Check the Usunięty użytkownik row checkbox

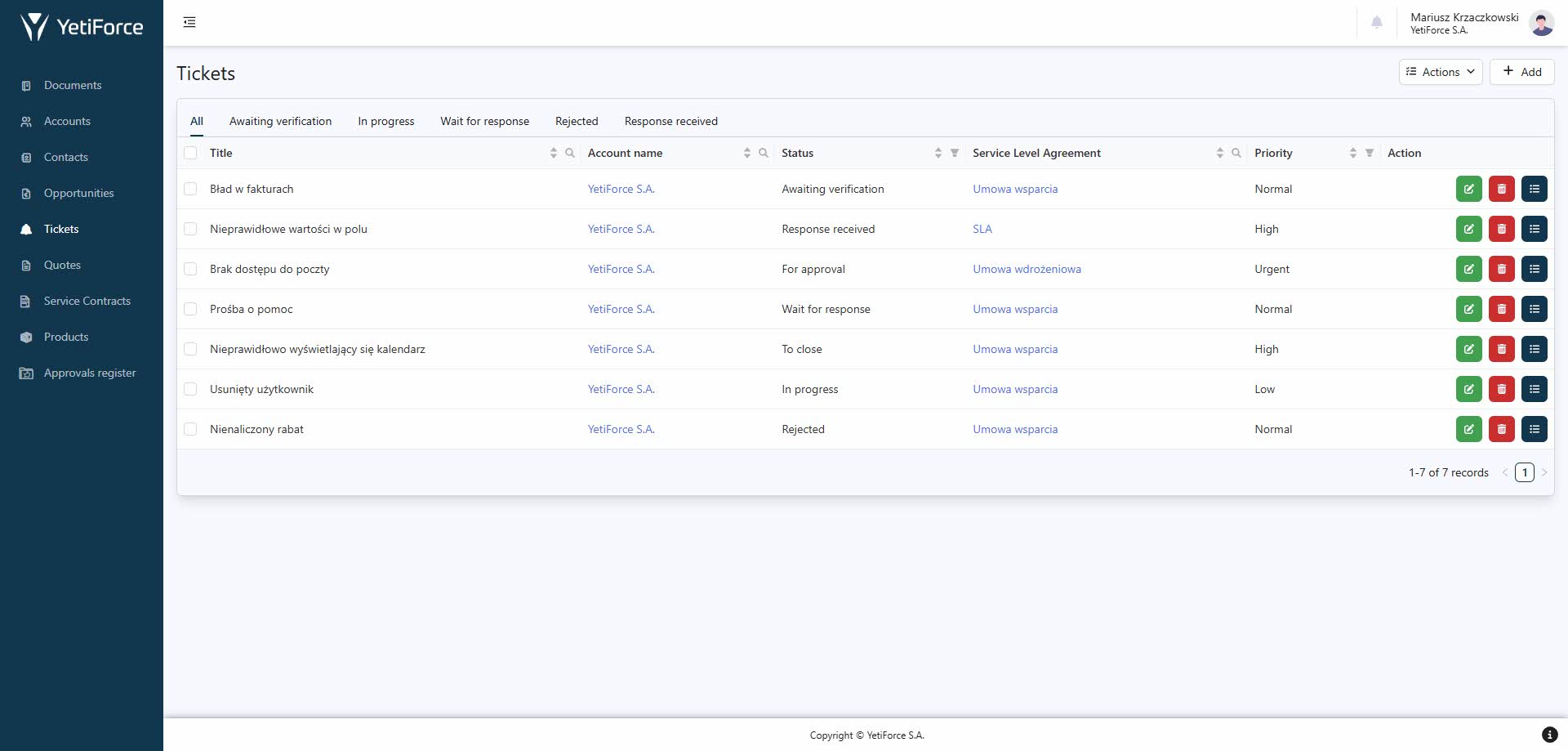pos(190,389)
